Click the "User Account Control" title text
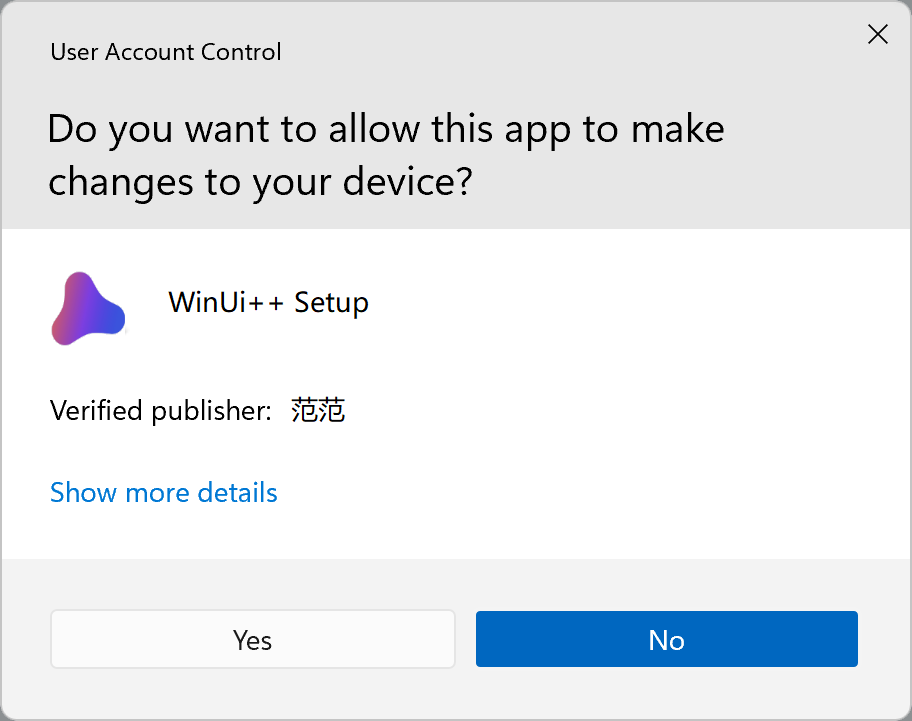The height and width of the screenshot is (721, 912). 166,52
